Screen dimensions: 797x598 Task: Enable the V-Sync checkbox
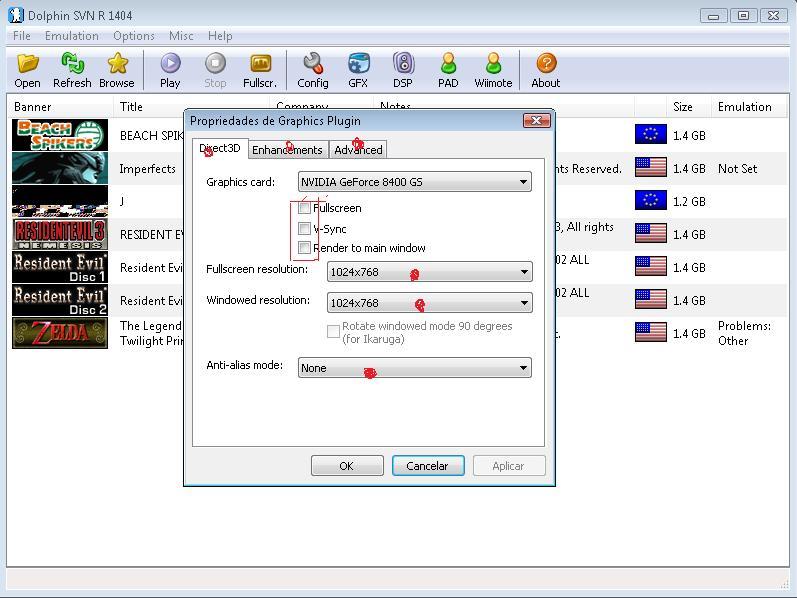(304, 228)
